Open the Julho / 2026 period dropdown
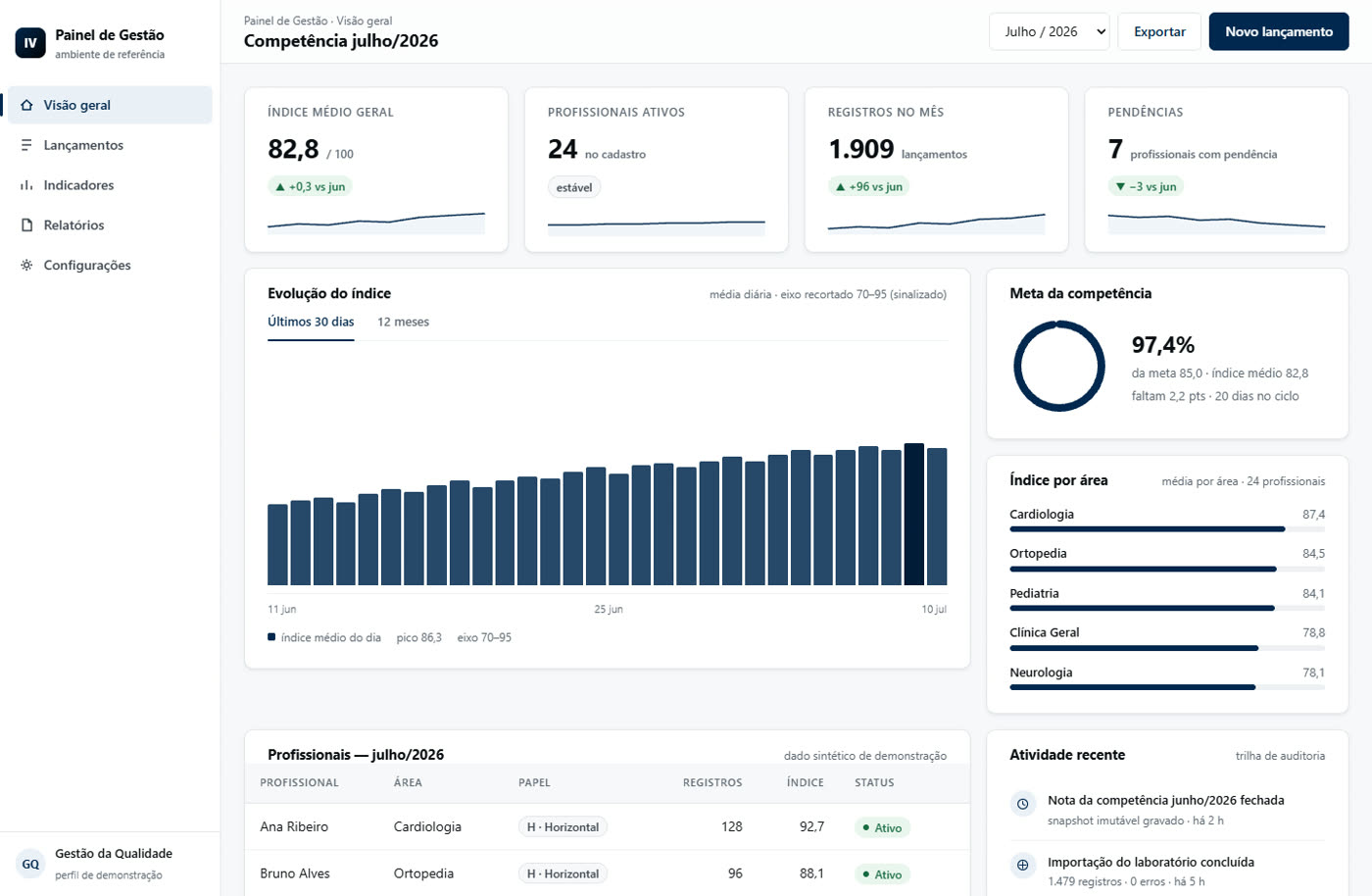This screenshot has height=896, width=1372. pyautogui.click(x=1050, y=31)
